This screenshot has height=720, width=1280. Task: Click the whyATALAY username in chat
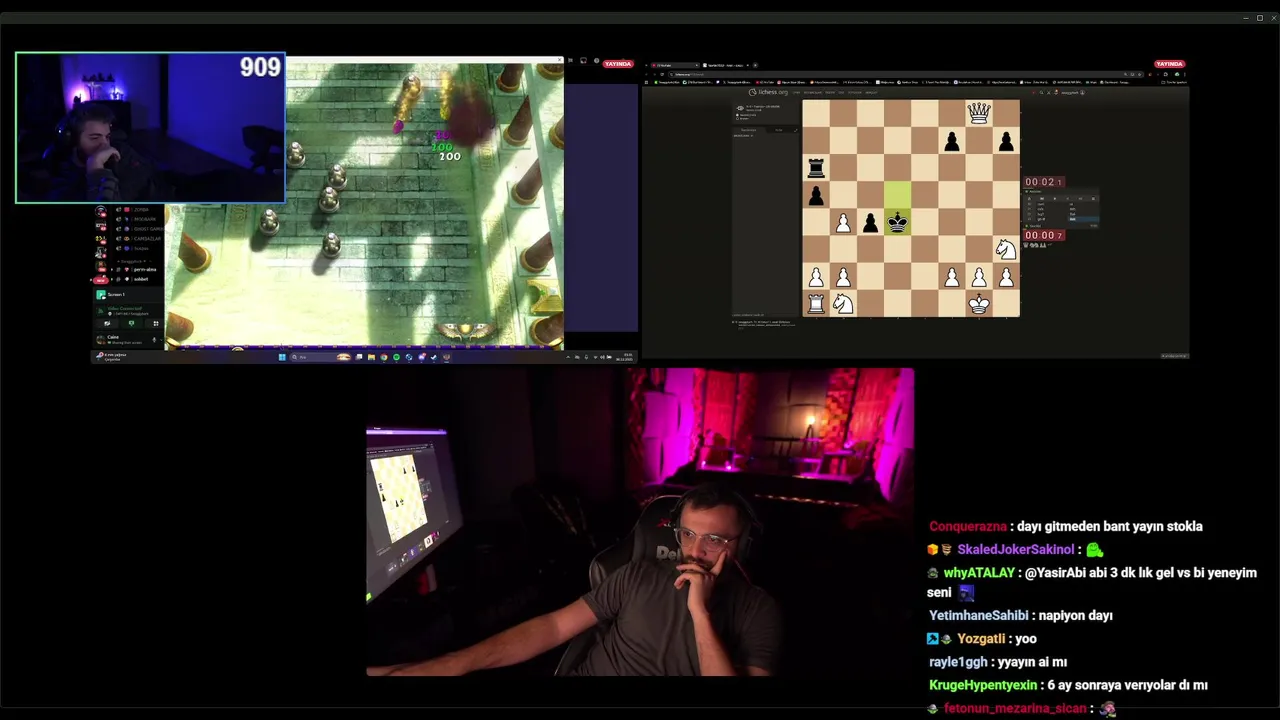(979, 573)
